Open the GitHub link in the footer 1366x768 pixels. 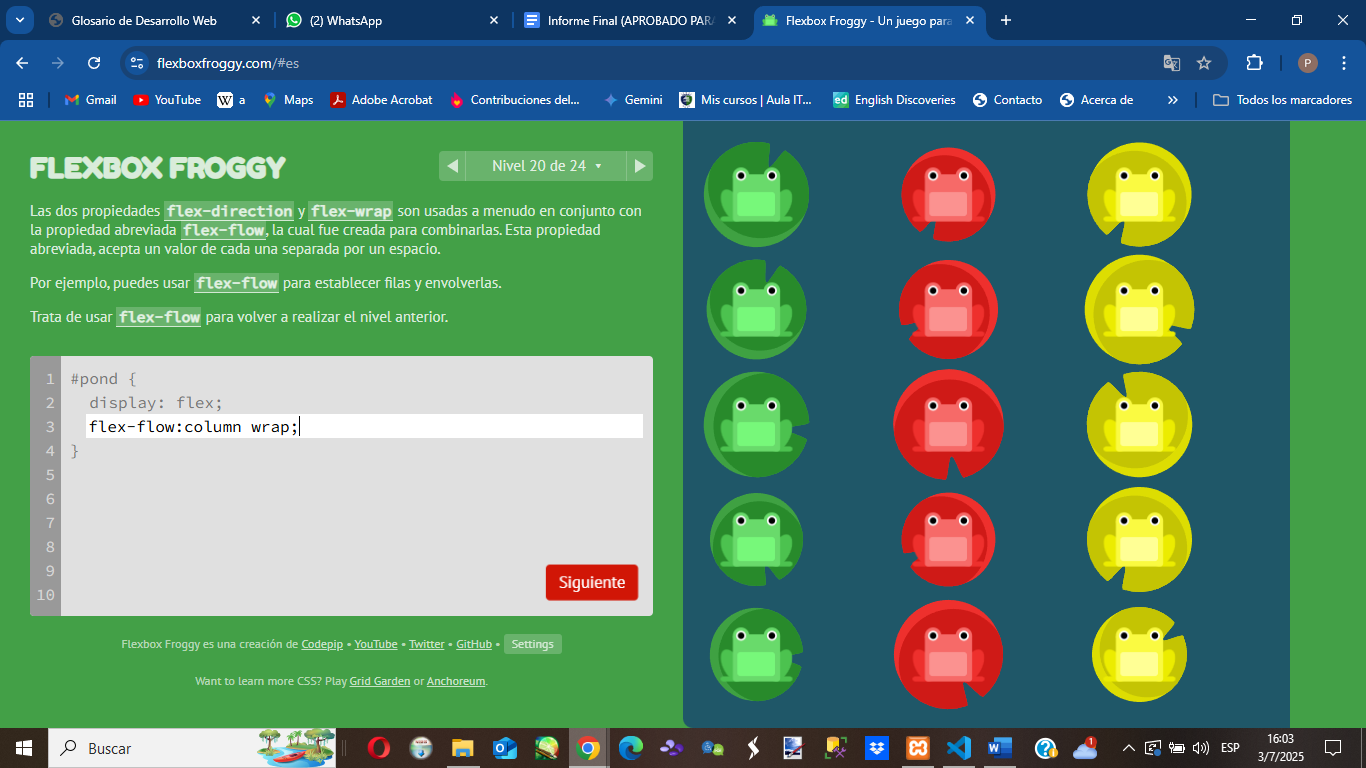(x=474, y=644)
